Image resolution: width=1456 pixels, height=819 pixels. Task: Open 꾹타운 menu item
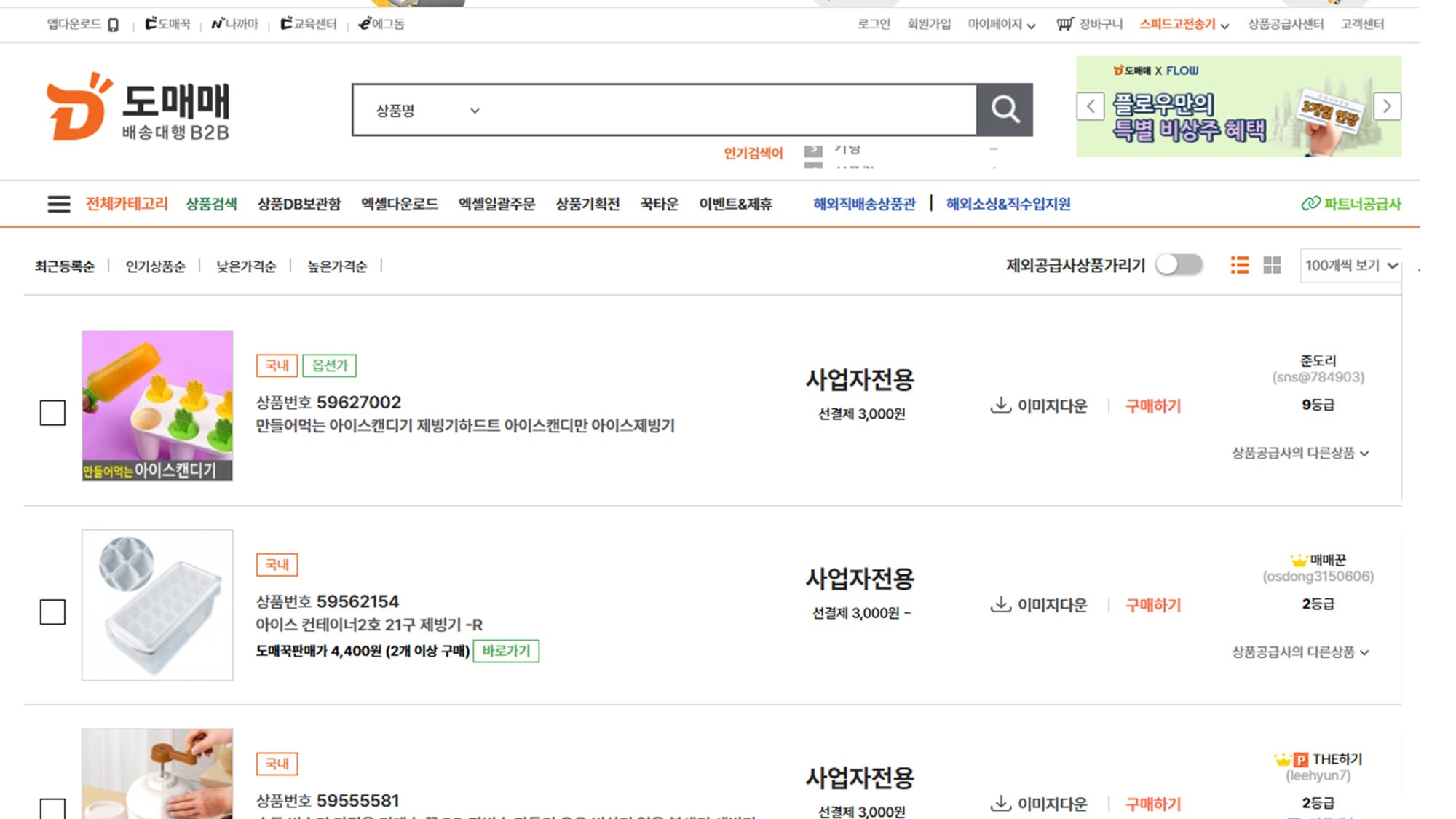click(660, 204)
